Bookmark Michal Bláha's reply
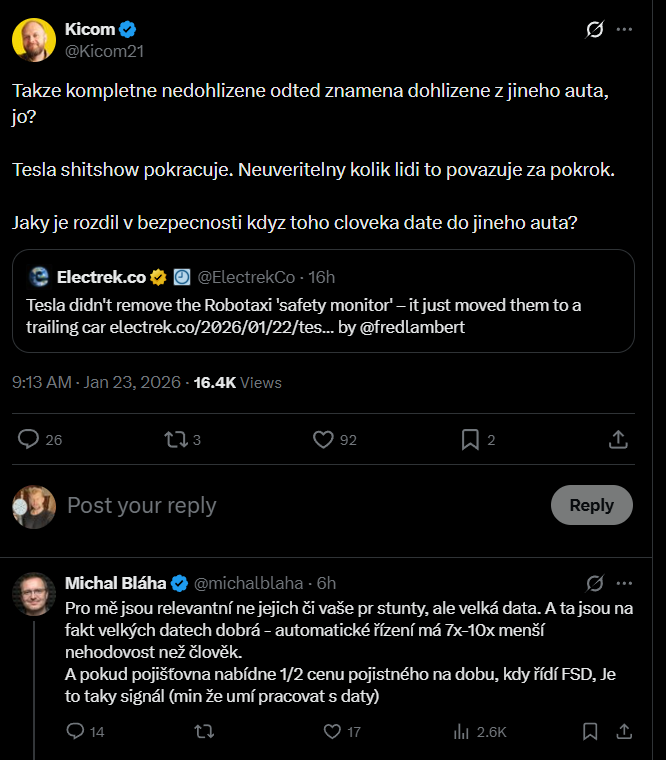This screenshot has width=666, height=760. pyautogui.click(x=589, y=732)
